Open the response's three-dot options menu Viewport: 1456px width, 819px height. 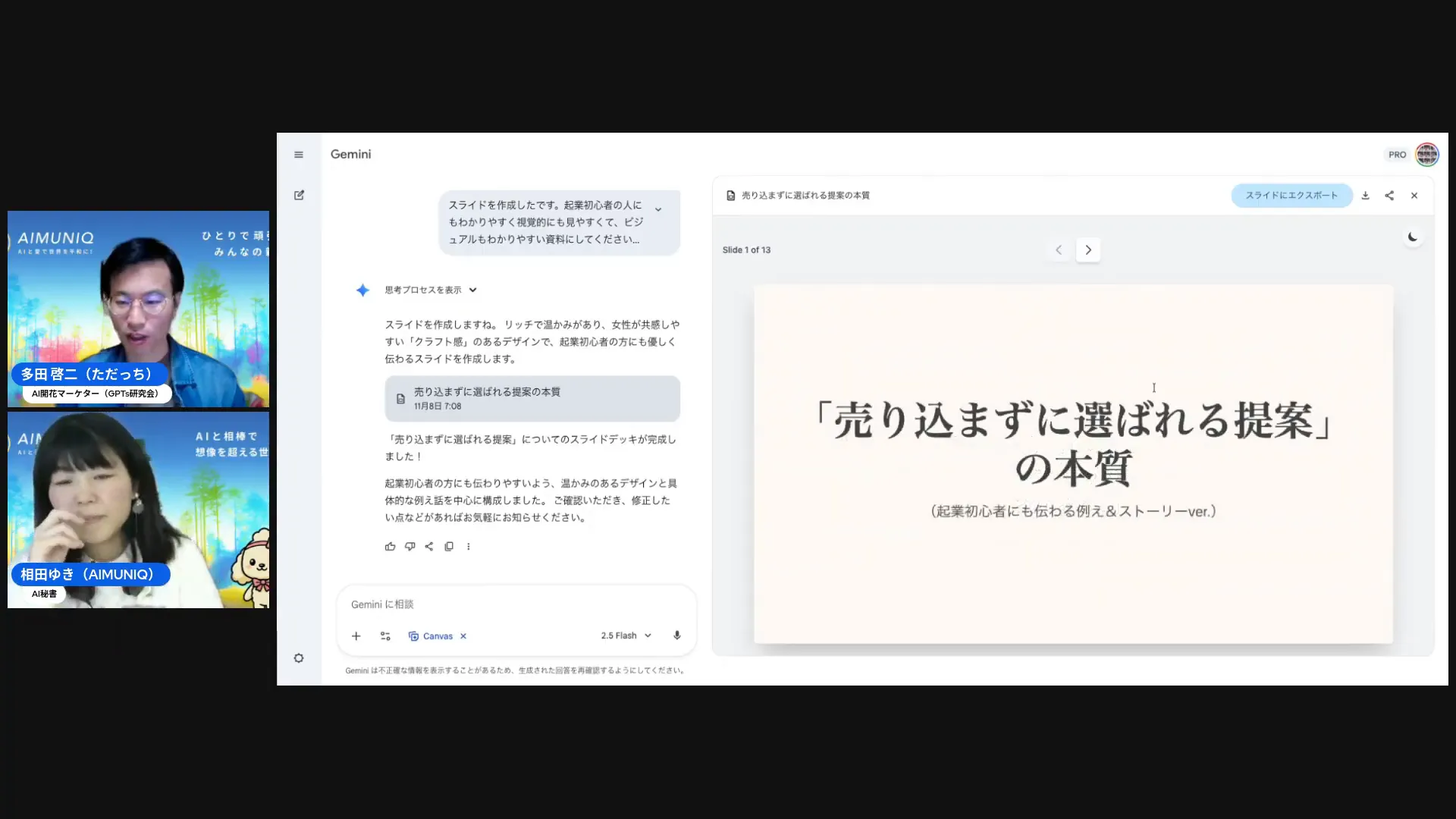468,546
